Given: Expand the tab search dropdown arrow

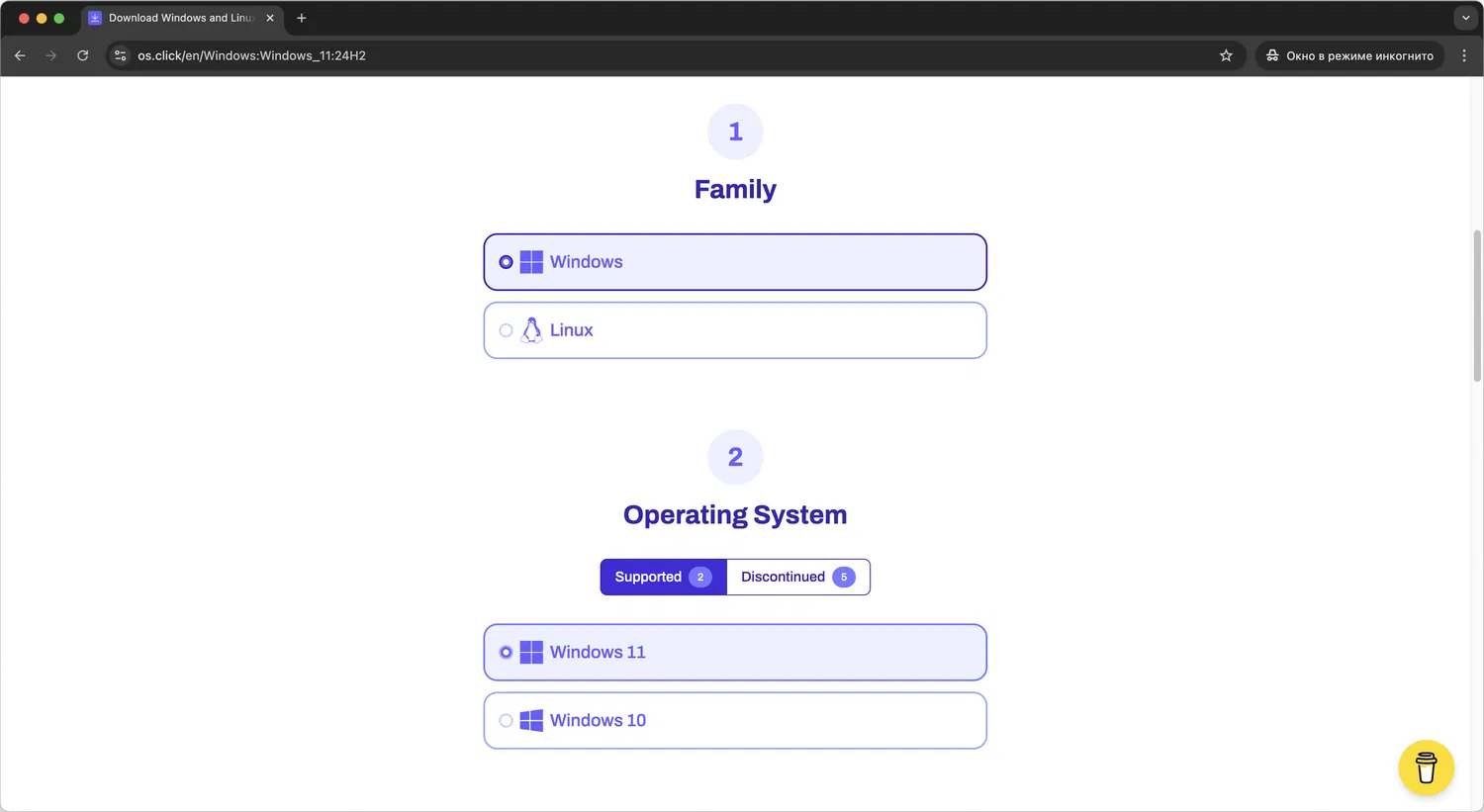Looking at the screenshot, I should point(1465,18).
